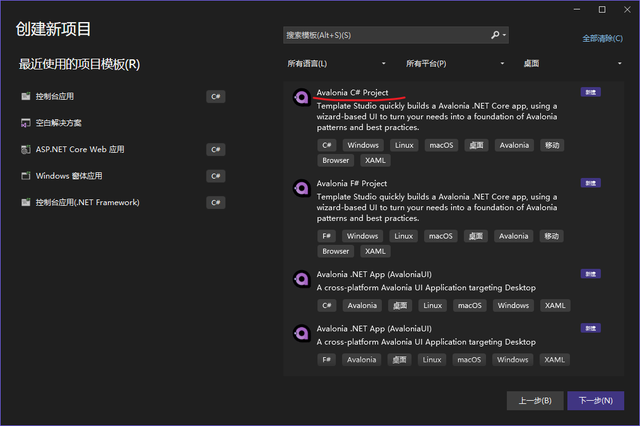Click the new badge on Avalonia C# Project

coord(591,92)
